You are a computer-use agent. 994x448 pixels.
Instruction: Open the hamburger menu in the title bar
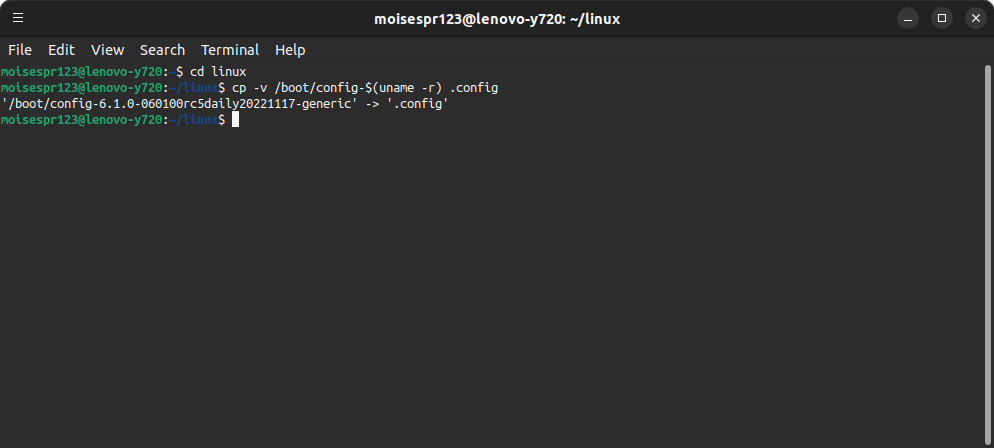[18, 18]
